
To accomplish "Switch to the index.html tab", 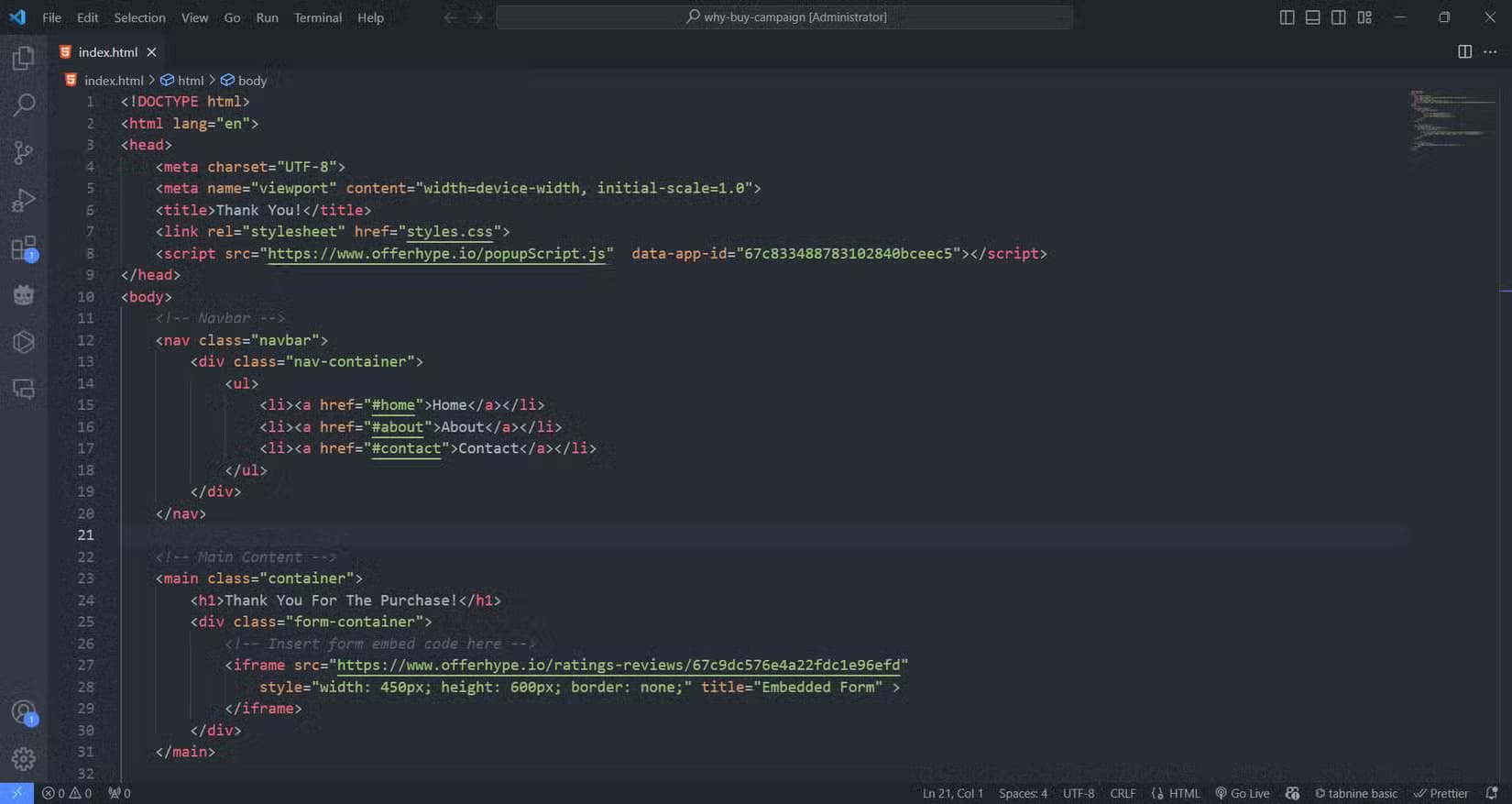I will [x=107, y=52].
